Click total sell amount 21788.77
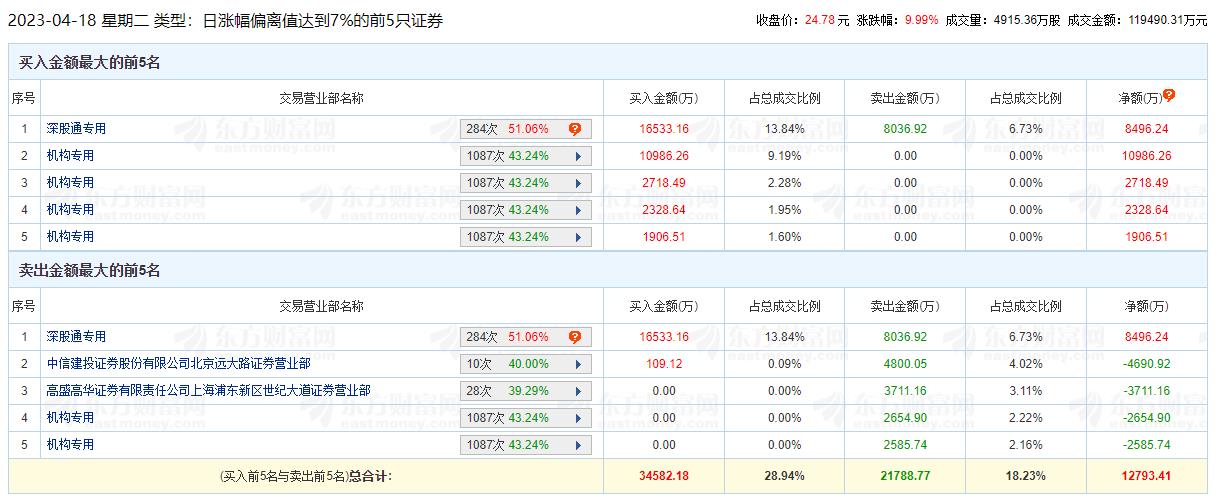The height and width of the screenshot is (504, 1215). (x=905, y=477)
